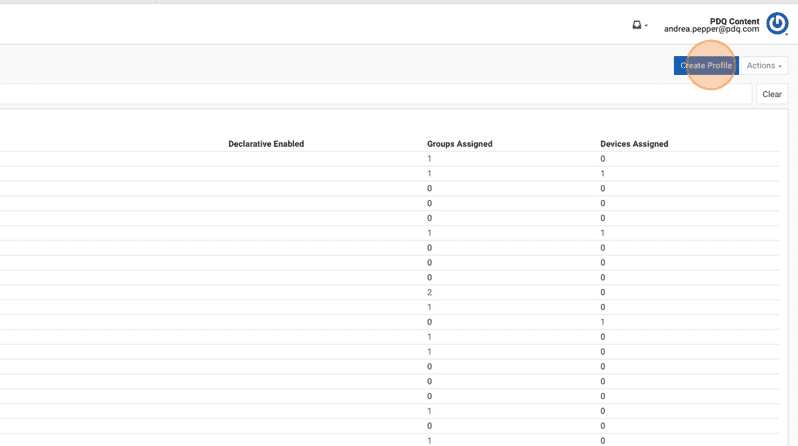This screenshot has width=798, height=446.
Task: Focus the profile search field
Action: click(x=376, y=94)
